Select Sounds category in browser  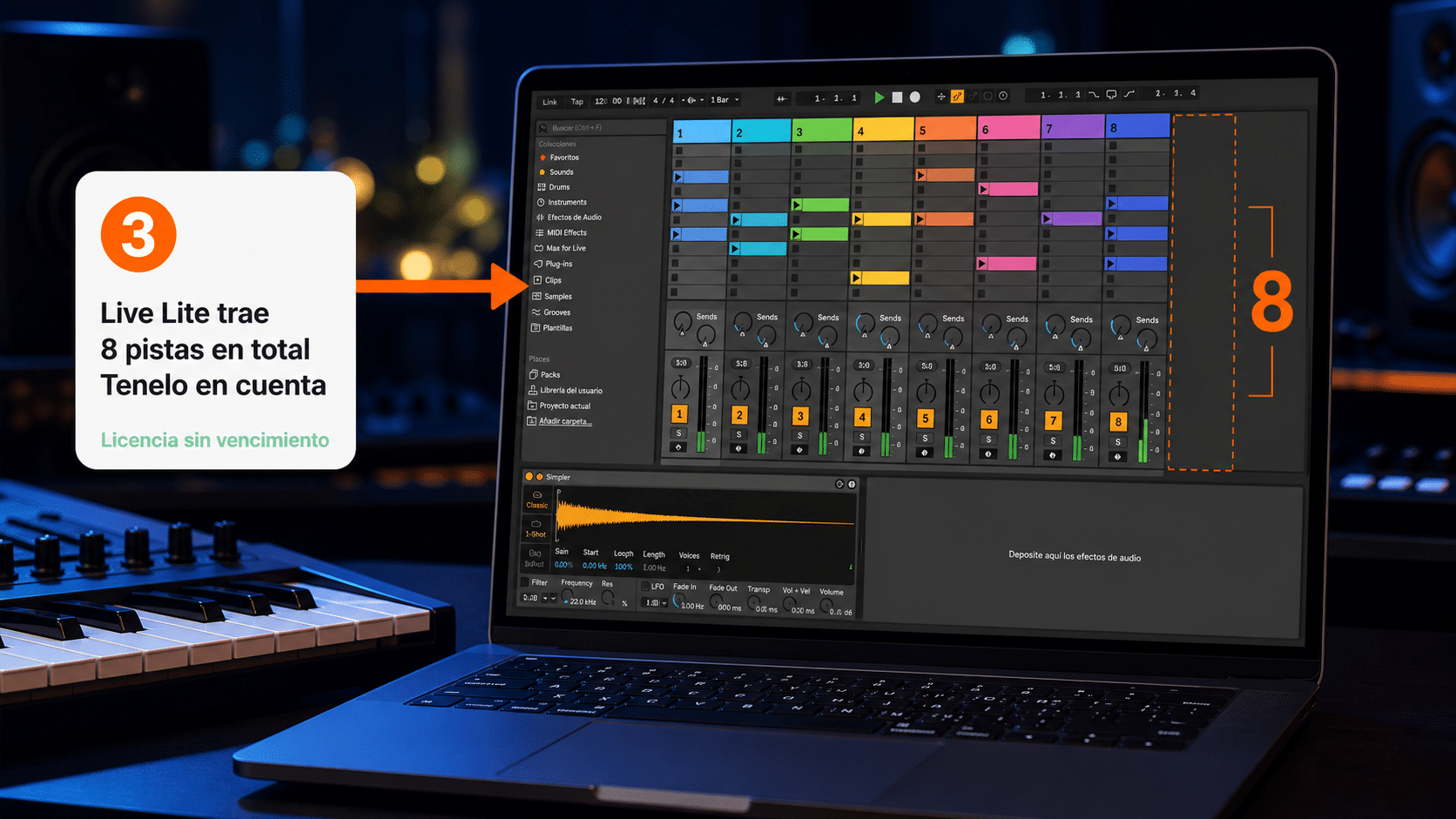pos(561,172)
